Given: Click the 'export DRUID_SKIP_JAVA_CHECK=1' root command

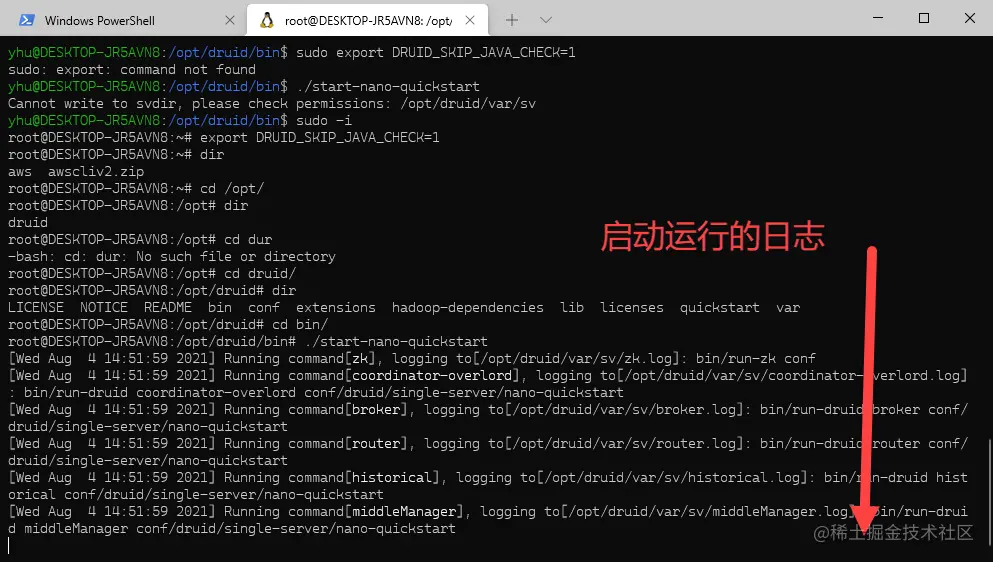Looking at the screenshot, I should click(319, 137).
